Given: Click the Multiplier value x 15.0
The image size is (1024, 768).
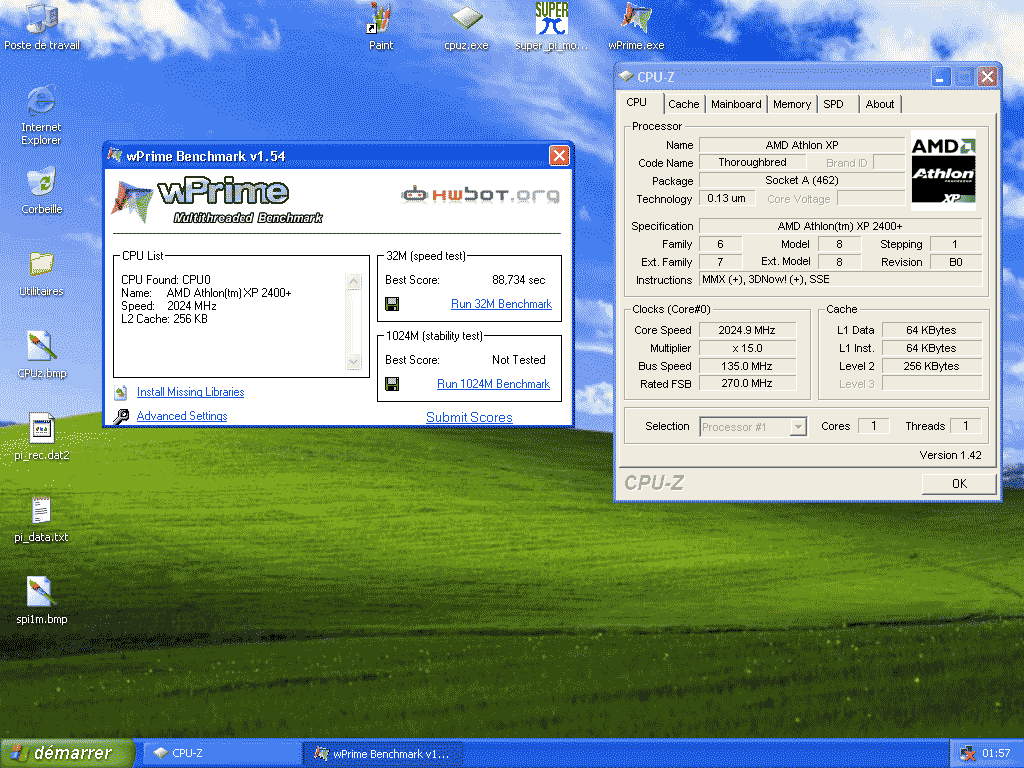Looking at the screenshot, I should click(x=747, y=349).
